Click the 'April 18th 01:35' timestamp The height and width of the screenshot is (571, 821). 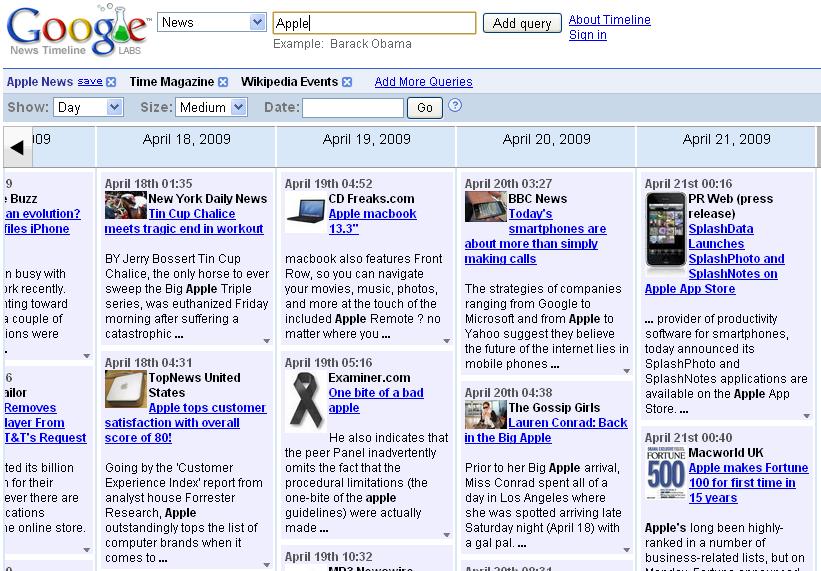pyautogui.click(x=149, y=184)
